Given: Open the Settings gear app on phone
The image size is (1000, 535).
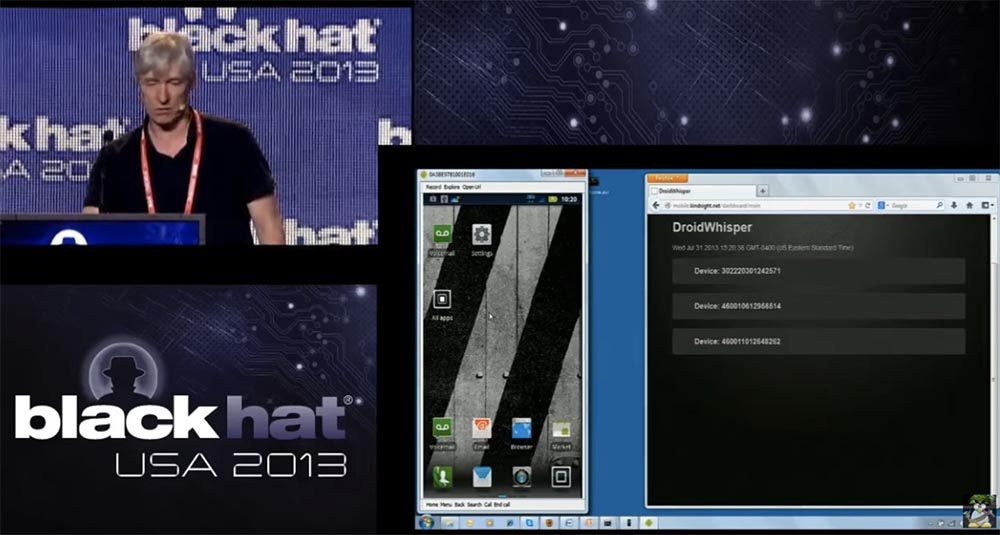Looking at the screenshot, I should pyautogui.click(x=482, y=236).
